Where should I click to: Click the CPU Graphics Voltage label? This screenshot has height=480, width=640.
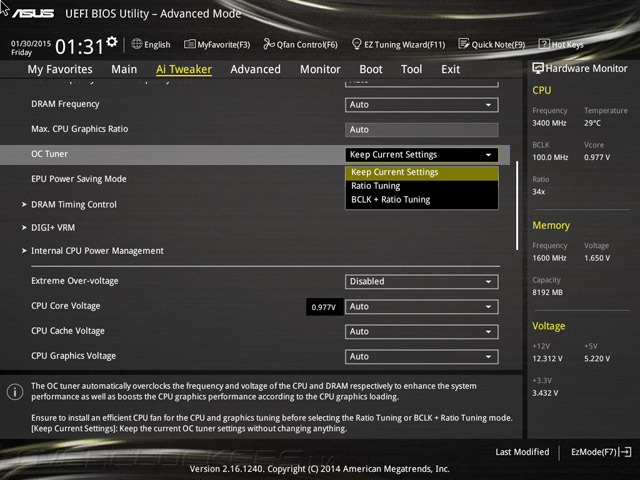[x=73, y=356]
